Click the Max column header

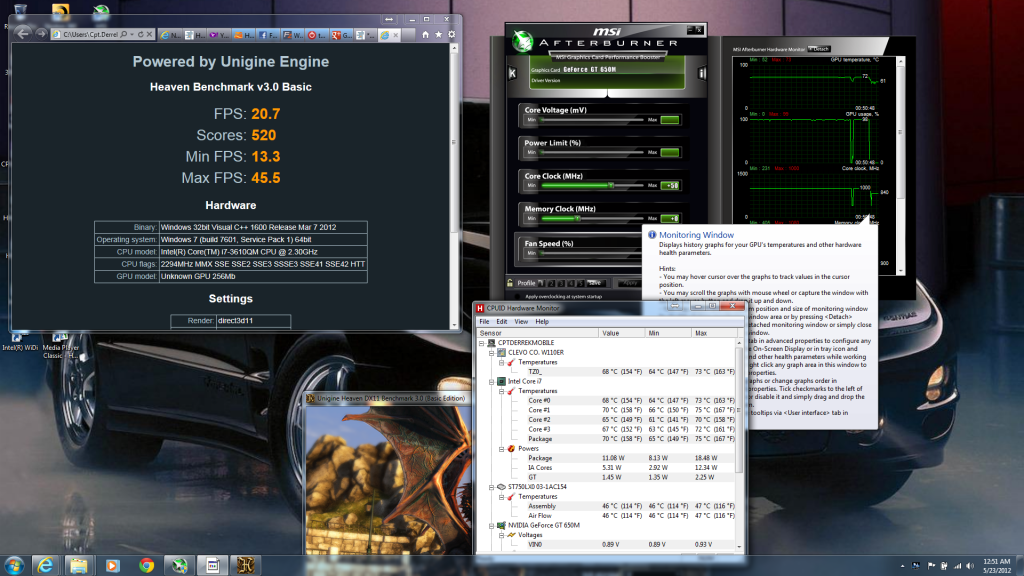click(713, 333)
